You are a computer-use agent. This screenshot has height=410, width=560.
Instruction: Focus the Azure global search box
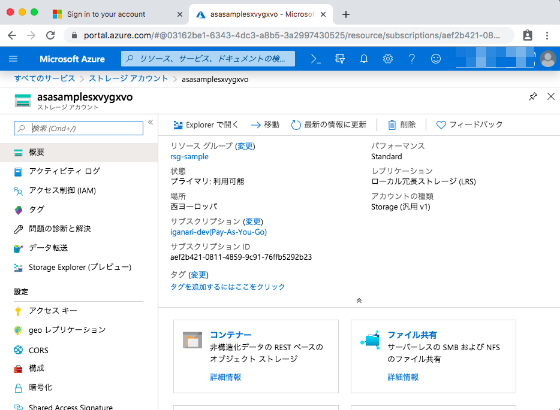[x=208, y=59]
